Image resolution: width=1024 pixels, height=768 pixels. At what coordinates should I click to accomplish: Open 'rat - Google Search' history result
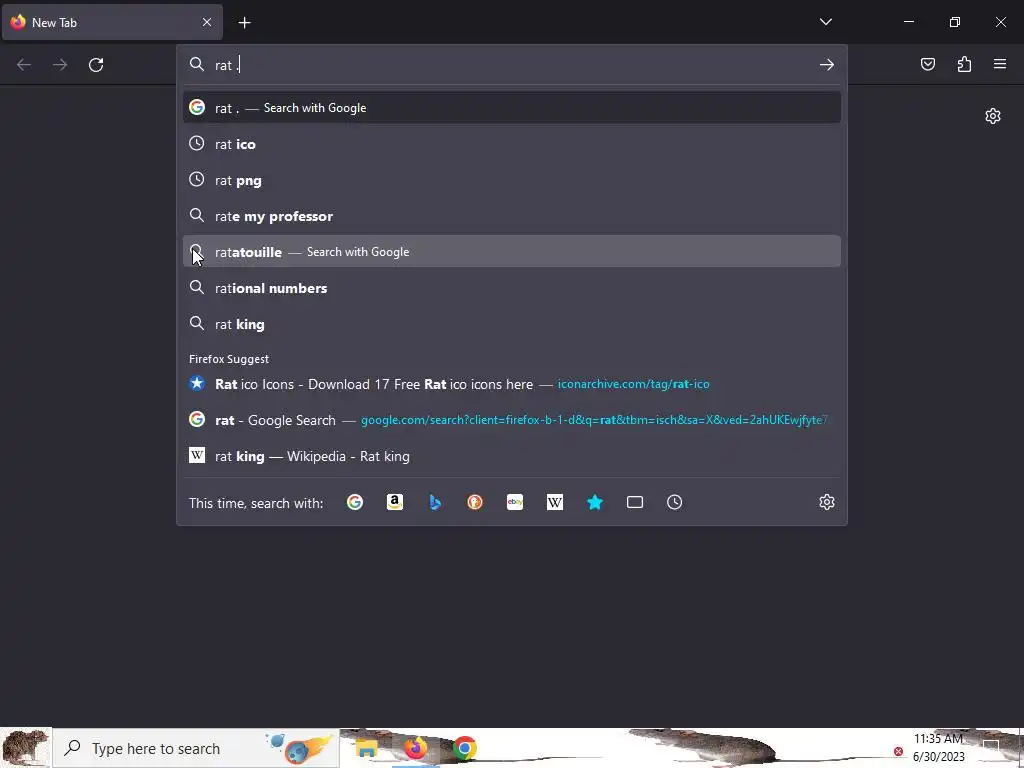[x=512, y=420]
